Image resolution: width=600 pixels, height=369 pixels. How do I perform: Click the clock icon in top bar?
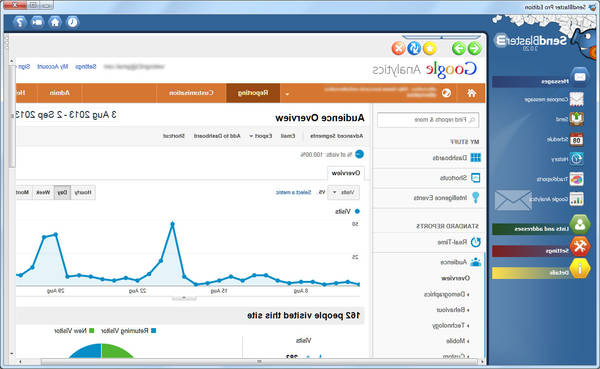coord(73,22)
